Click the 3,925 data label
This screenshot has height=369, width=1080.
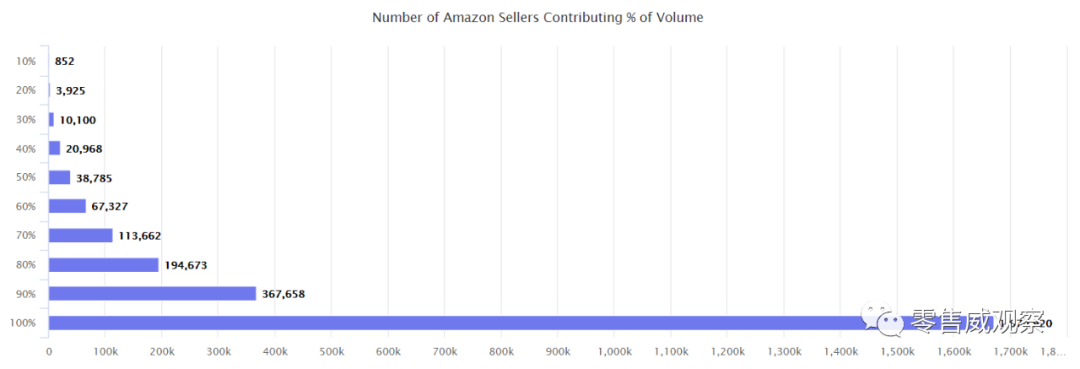[x=71, y=90]
